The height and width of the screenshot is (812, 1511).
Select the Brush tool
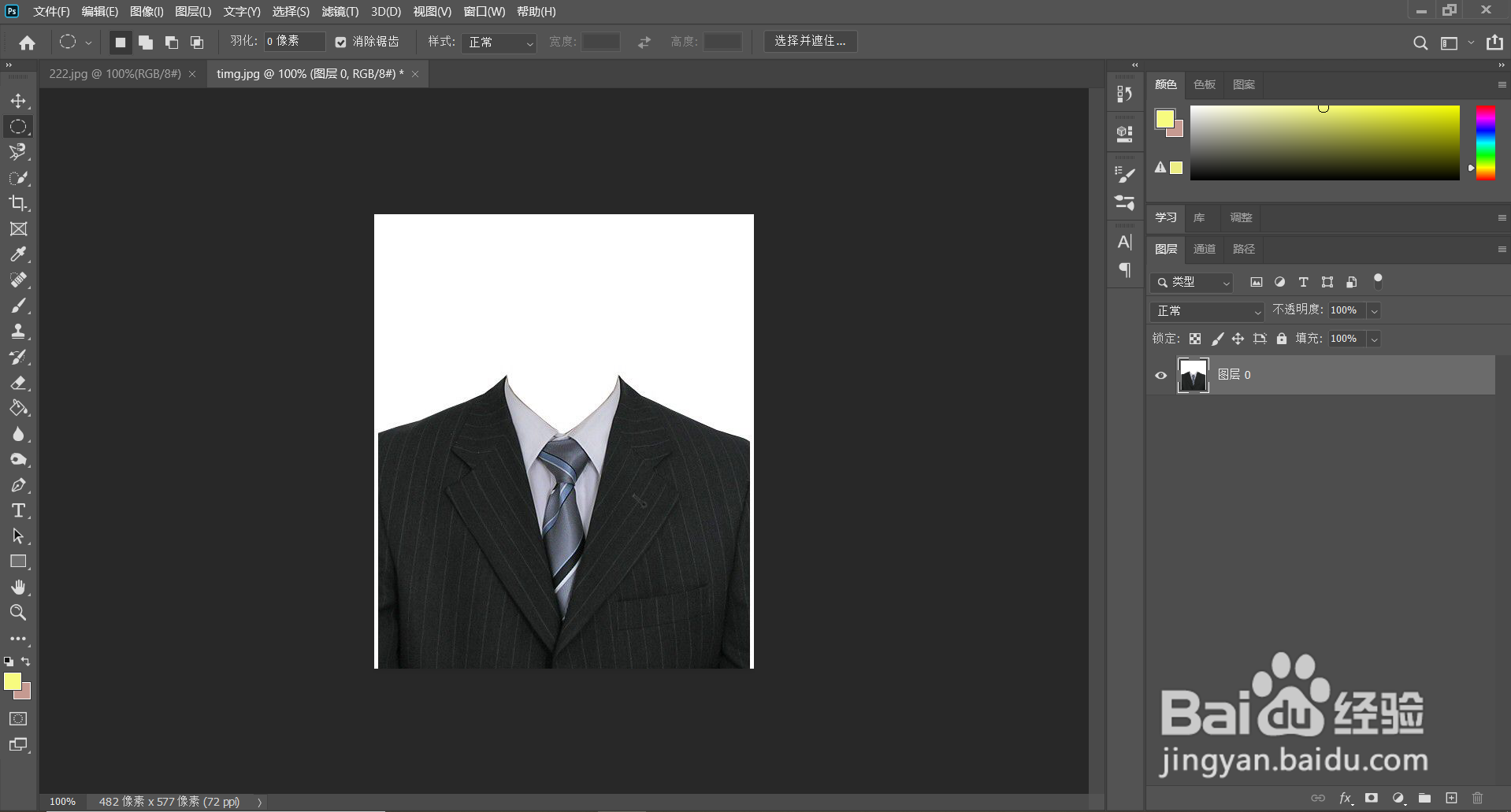point(18,306)
